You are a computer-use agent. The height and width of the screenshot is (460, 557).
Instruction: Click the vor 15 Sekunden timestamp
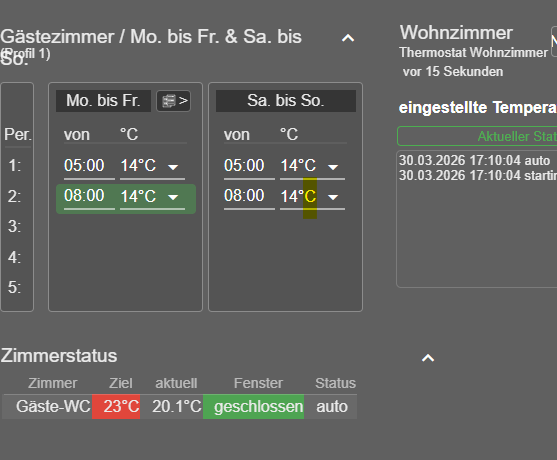click(x=453, y=72)
